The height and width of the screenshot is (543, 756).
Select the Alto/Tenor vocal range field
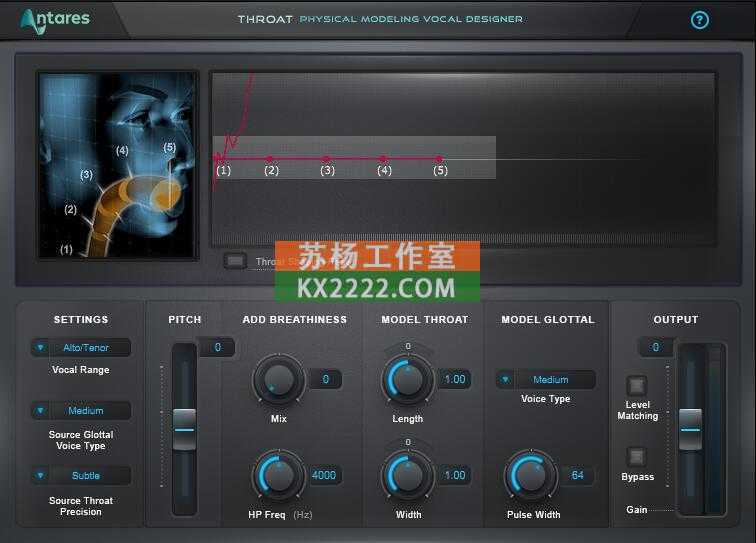[86, 347]
